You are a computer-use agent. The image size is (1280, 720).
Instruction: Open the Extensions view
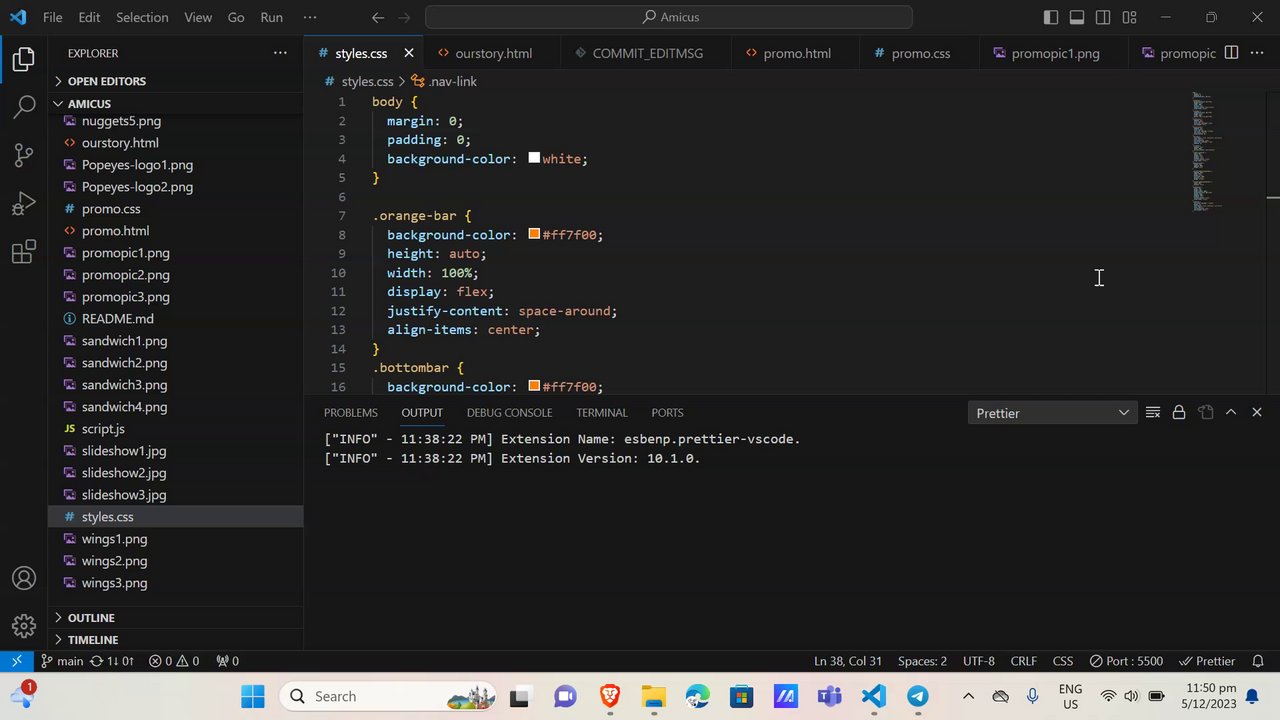[24, 252]
